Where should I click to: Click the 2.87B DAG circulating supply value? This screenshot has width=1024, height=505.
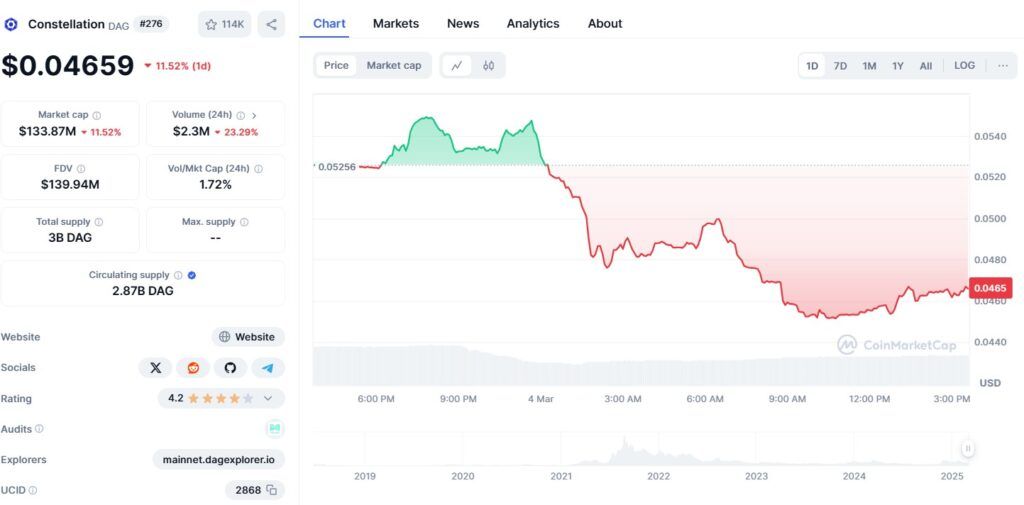[x=143, y=291]
